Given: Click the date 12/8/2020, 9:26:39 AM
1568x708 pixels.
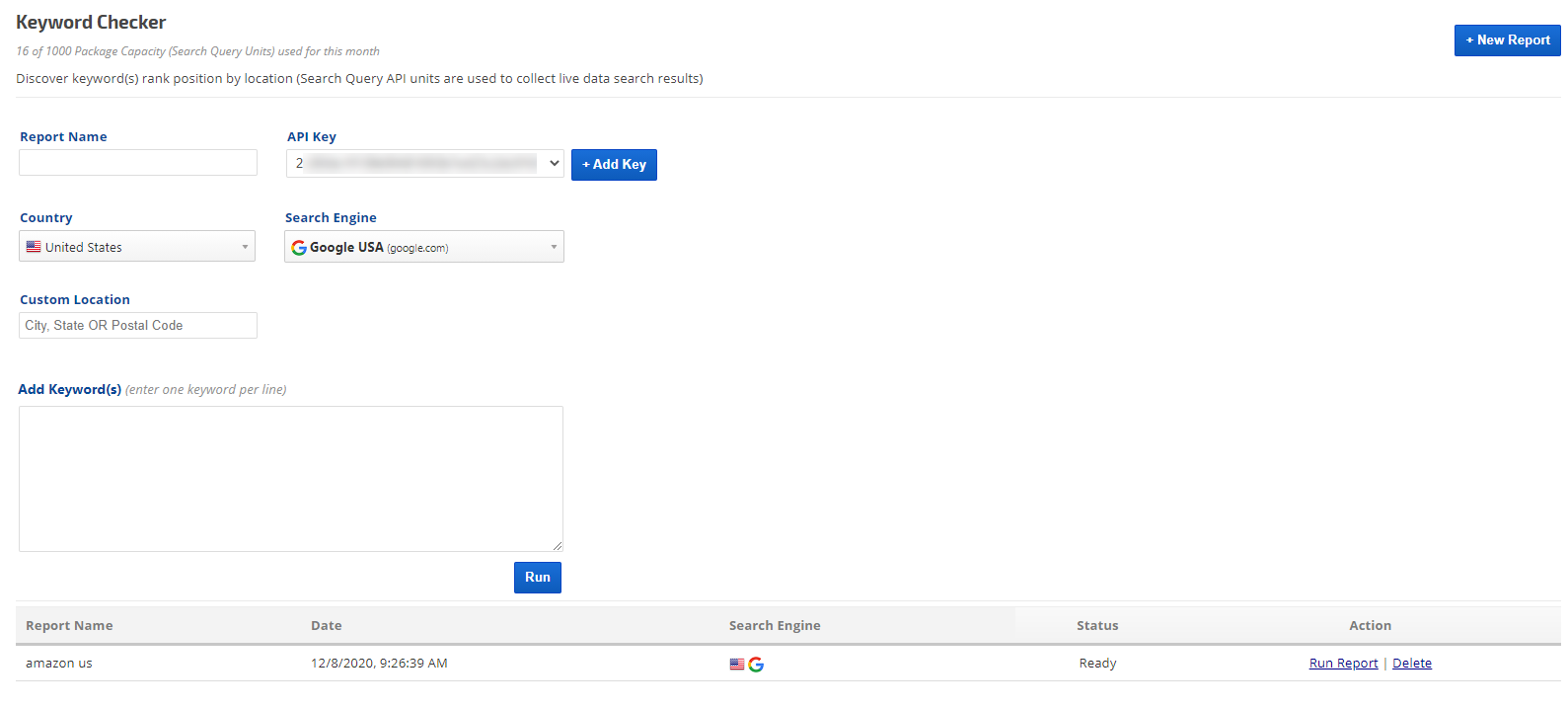Looking at the screenshot, I should pyautogui.click(x=379, y=664).
